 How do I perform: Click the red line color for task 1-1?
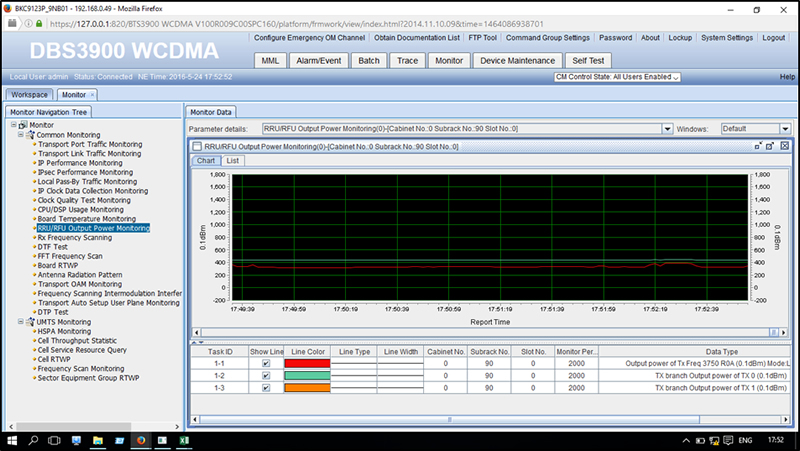pos(307,363)
